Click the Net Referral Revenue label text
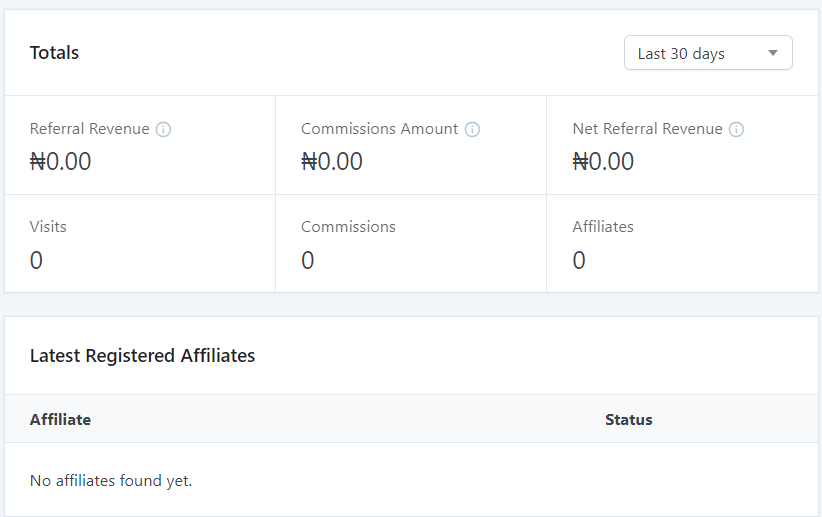This screenshot has height=517, width=822. [647, 129]
